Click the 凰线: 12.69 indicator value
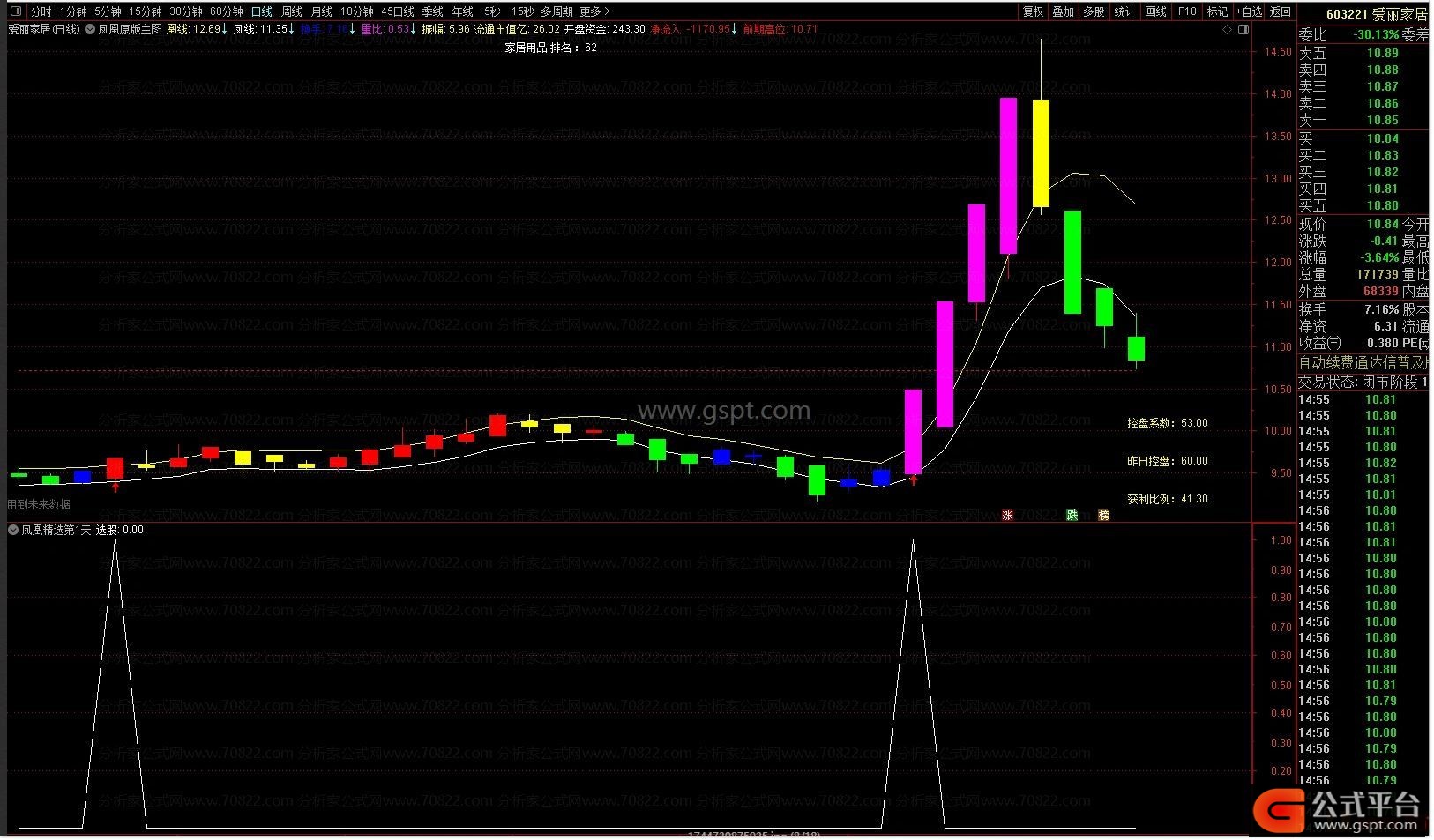This screenshot has width=1434, height=840. pos(197,29)
